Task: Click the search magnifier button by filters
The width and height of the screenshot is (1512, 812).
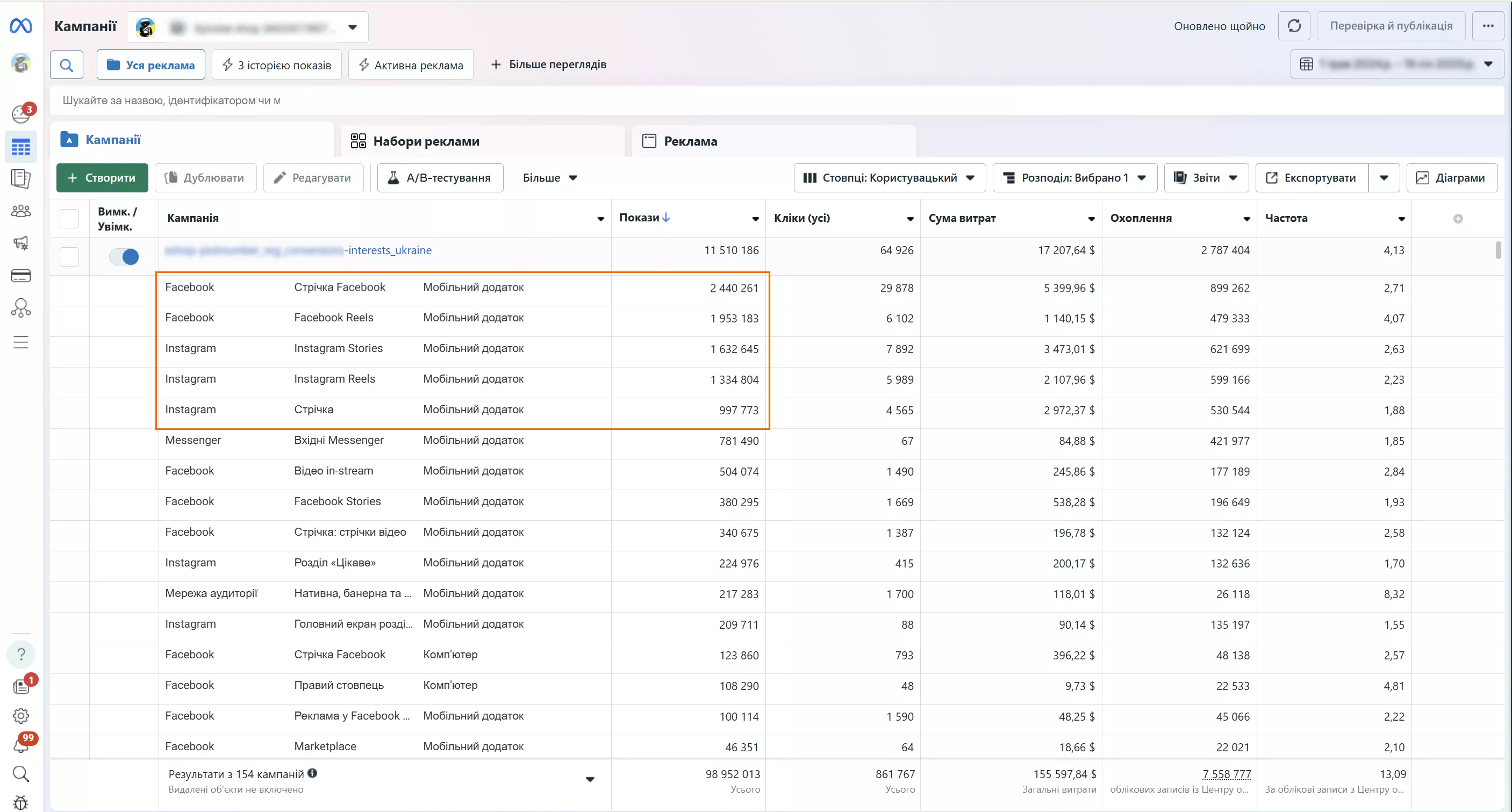Action: (x=66, y=64)
